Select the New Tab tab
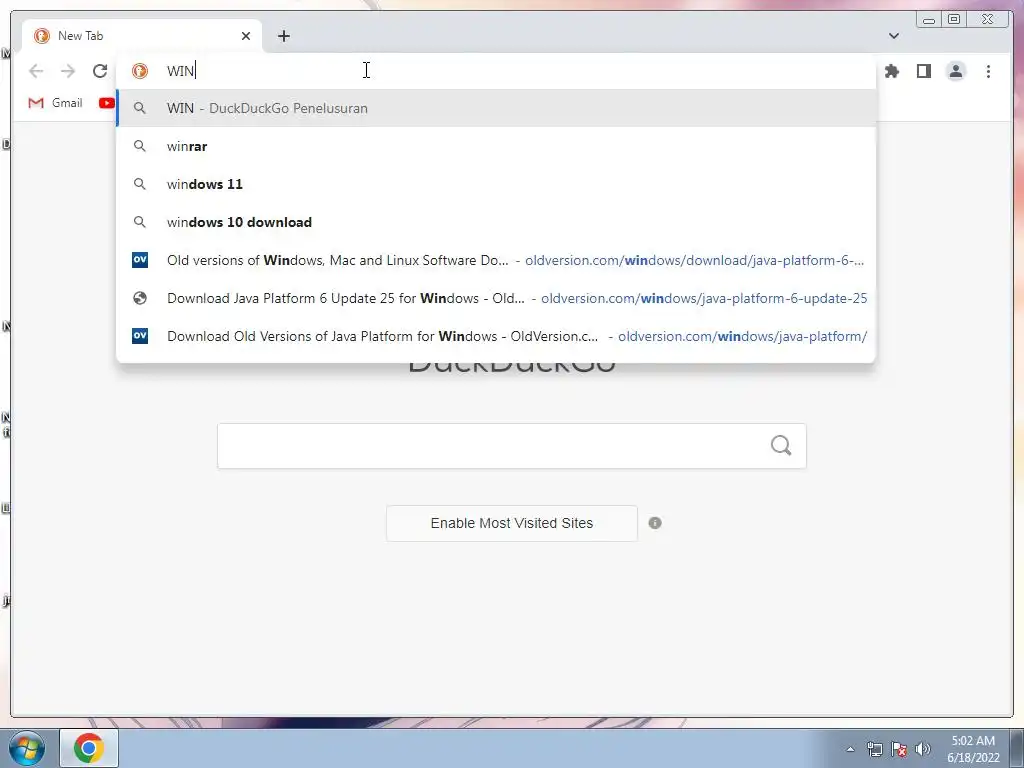The width and height of the screenshot is (1024, 768). click(142, 36)
